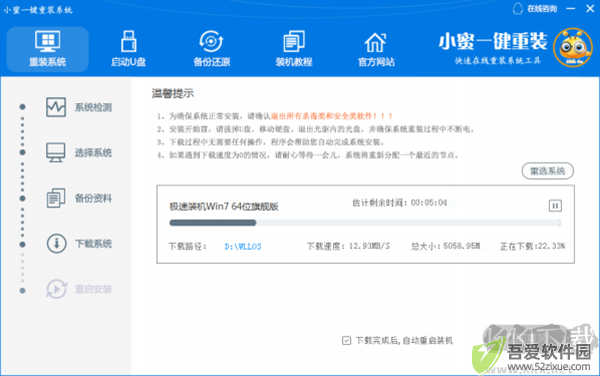Viewport: 600px width, 376px height.
Task: Close the 小蜜一键重装系统 window
Action: 590,8
